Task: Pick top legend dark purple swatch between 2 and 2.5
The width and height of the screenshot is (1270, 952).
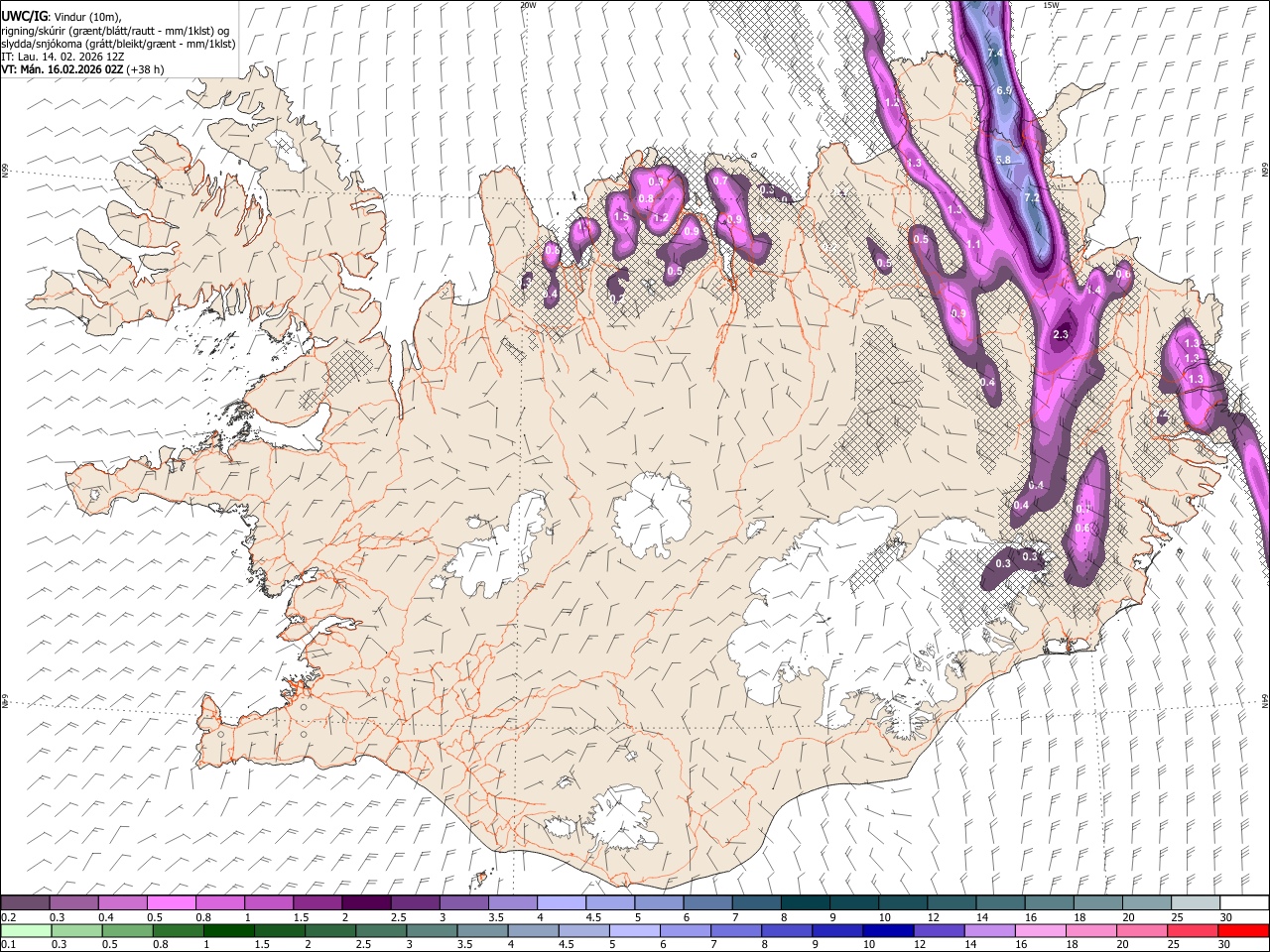Action: point(366,902)
